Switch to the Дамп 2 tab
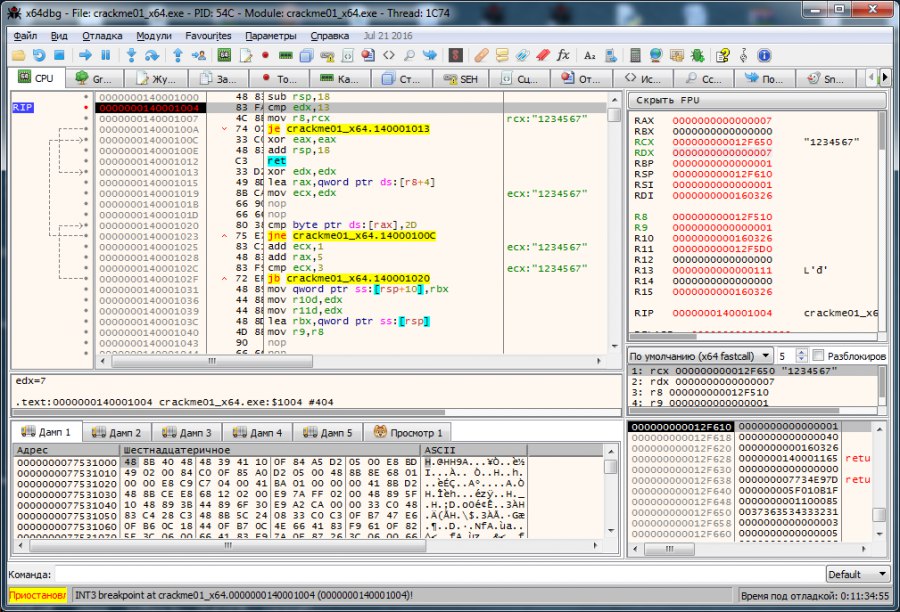Image resolution: width=900 pixels, height=612 pixels. (118, 433)
